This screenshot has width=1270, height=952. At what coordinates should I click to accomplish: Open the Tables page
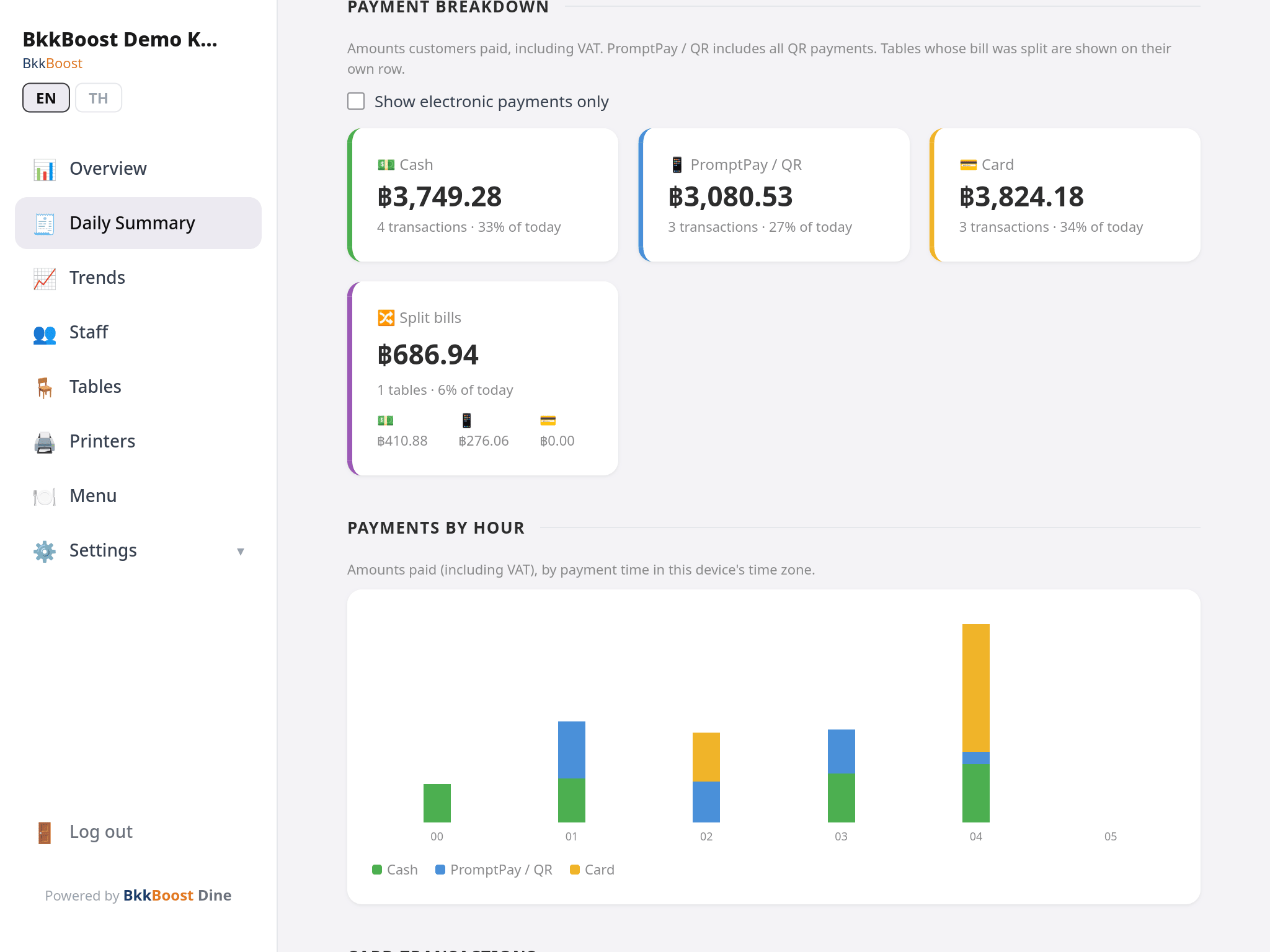138,387
